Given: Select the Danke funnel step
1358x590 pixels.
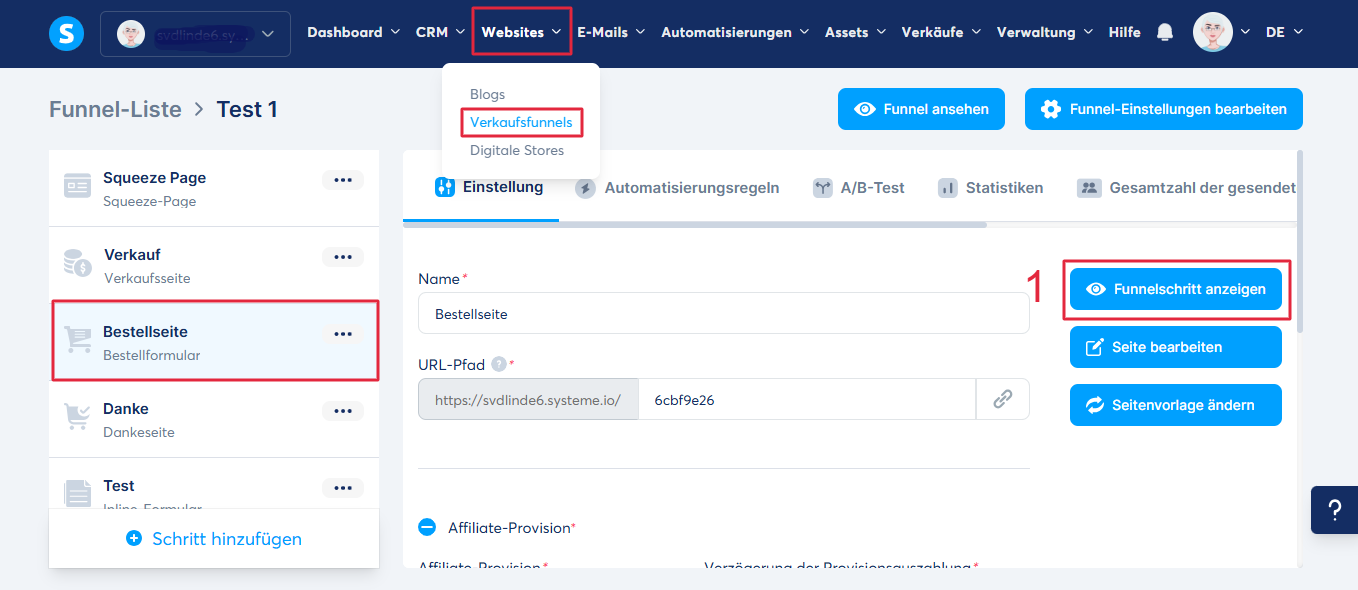Looking at the screenshot, I should 214,419.
